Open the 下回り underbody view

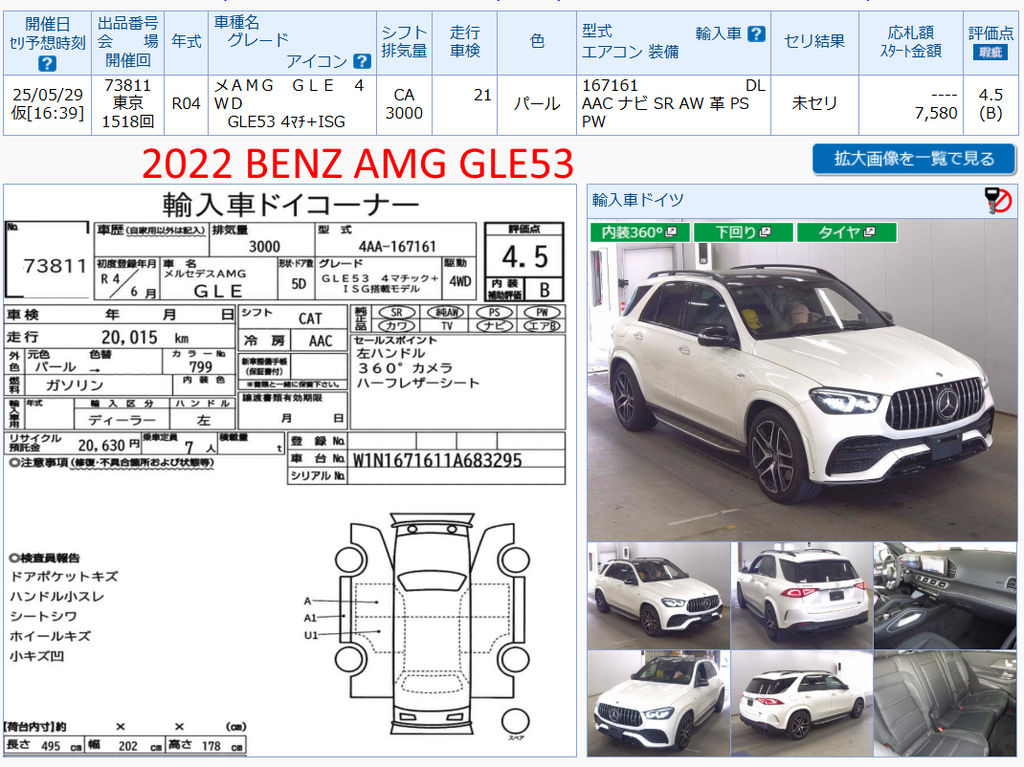pos(743,232)
